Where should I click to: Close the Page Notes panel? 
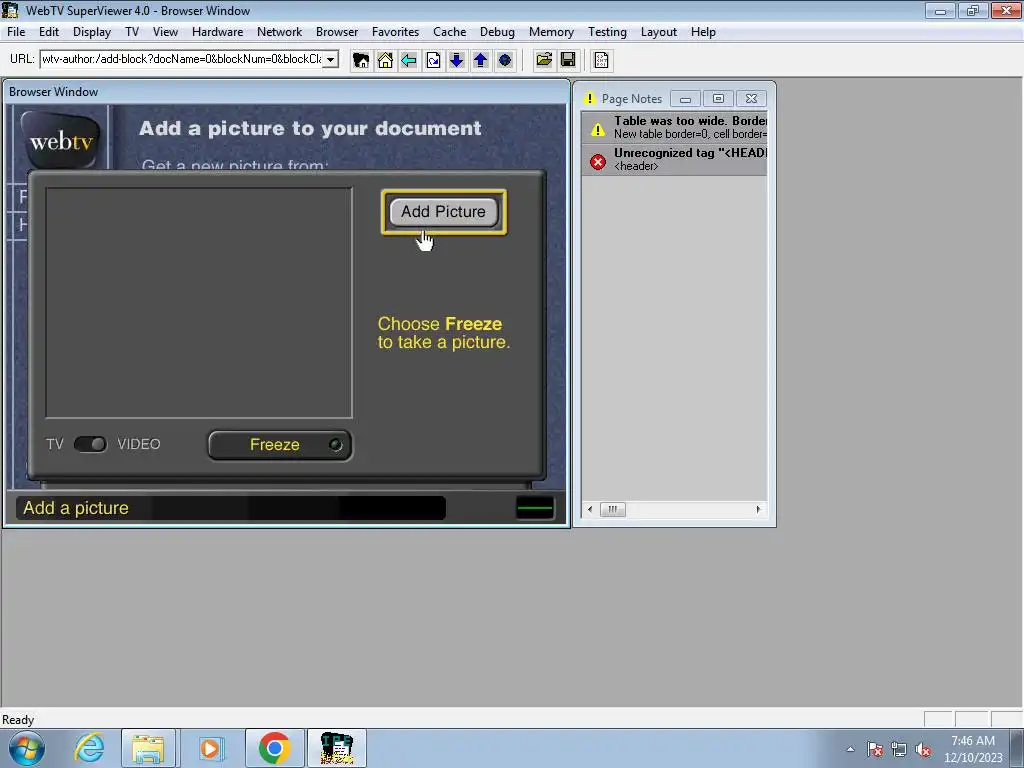[751, 99]
